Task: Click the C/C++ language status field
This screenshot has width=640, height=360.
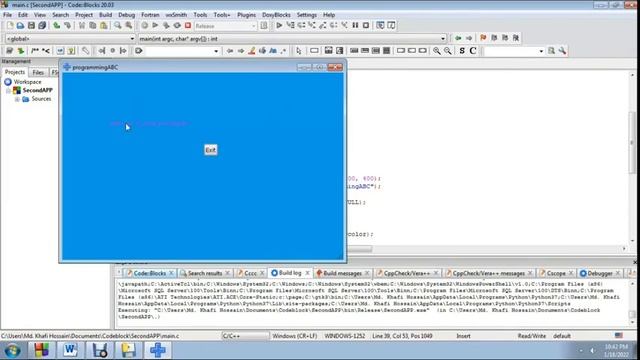Action: tap(245, 336)
